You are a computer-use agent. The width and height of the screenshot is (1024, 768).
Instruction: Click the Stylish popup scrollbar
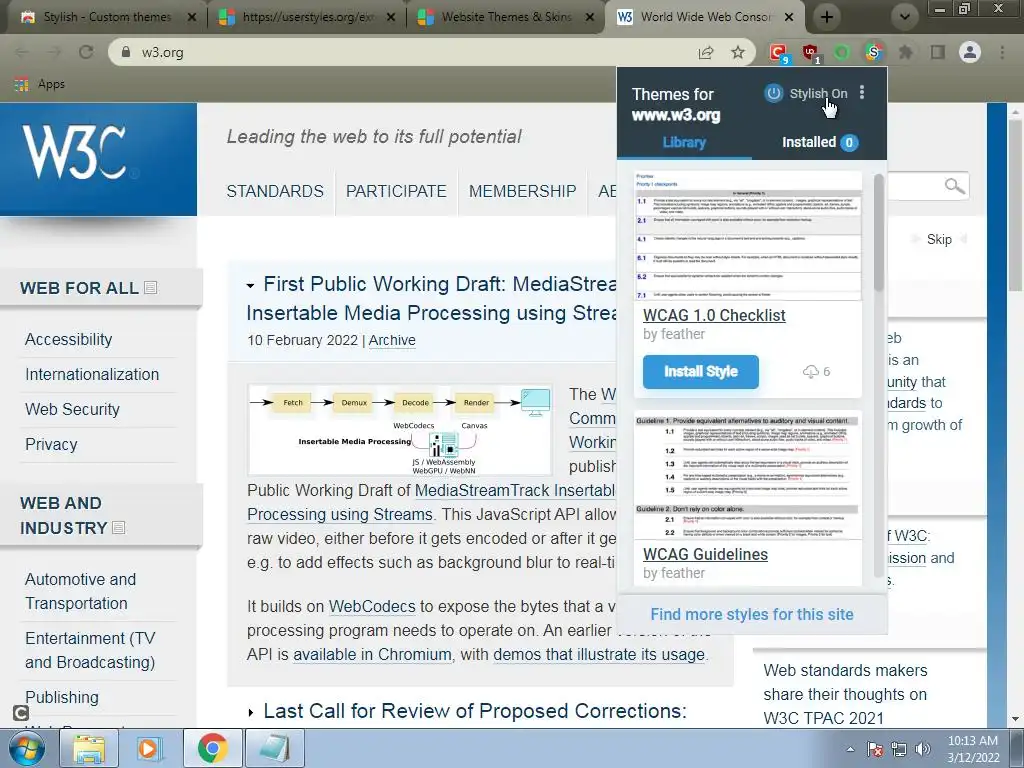click(x=878, y=233)
